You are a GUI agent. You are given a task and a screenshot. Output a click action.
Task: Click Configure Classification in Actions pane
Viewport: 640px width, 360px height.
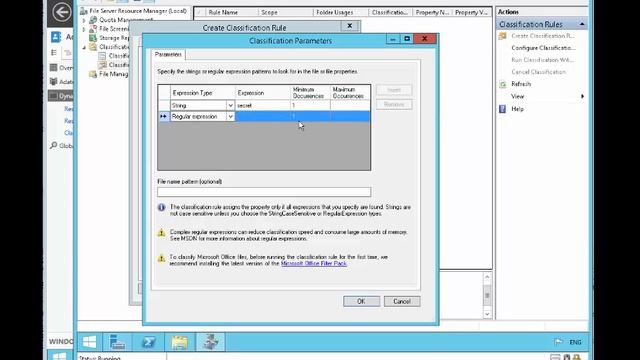point(543,48)
